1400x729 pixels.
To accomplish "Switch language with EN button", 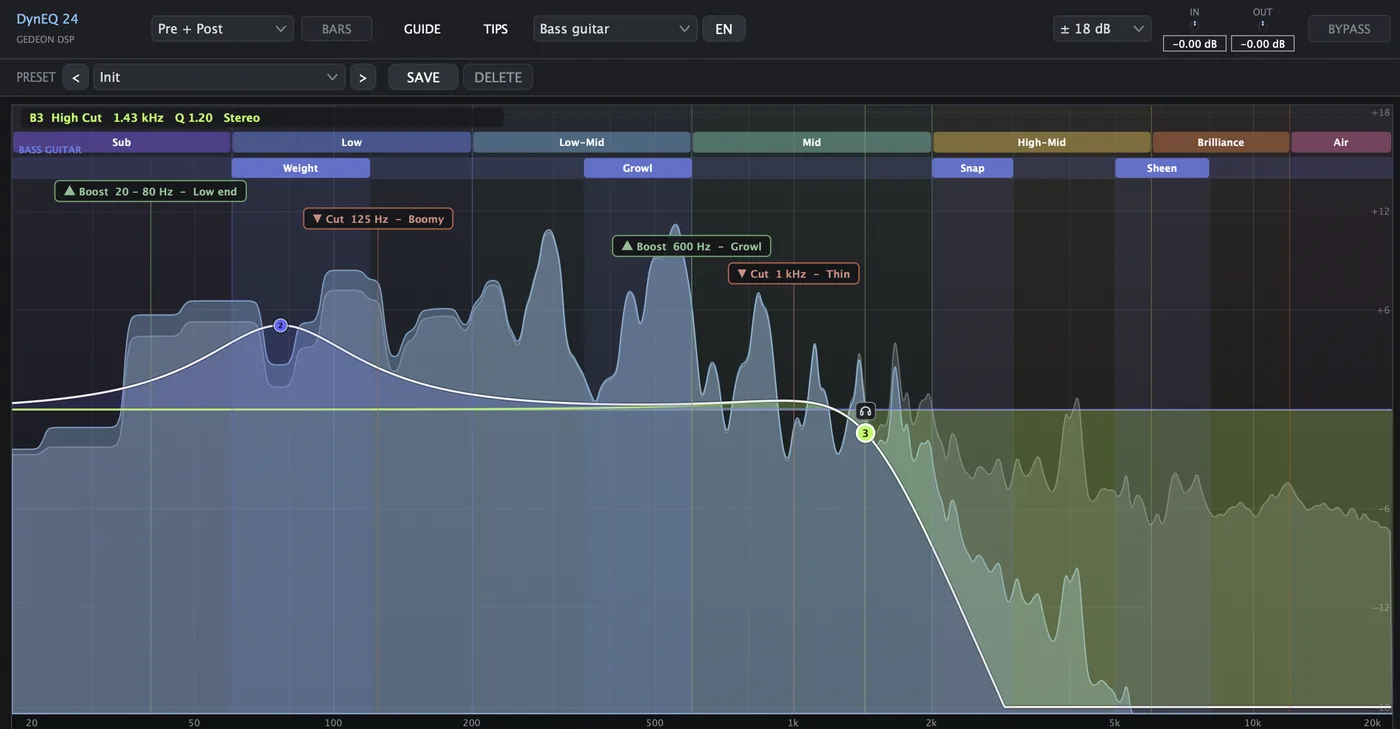I will [724, 29].
